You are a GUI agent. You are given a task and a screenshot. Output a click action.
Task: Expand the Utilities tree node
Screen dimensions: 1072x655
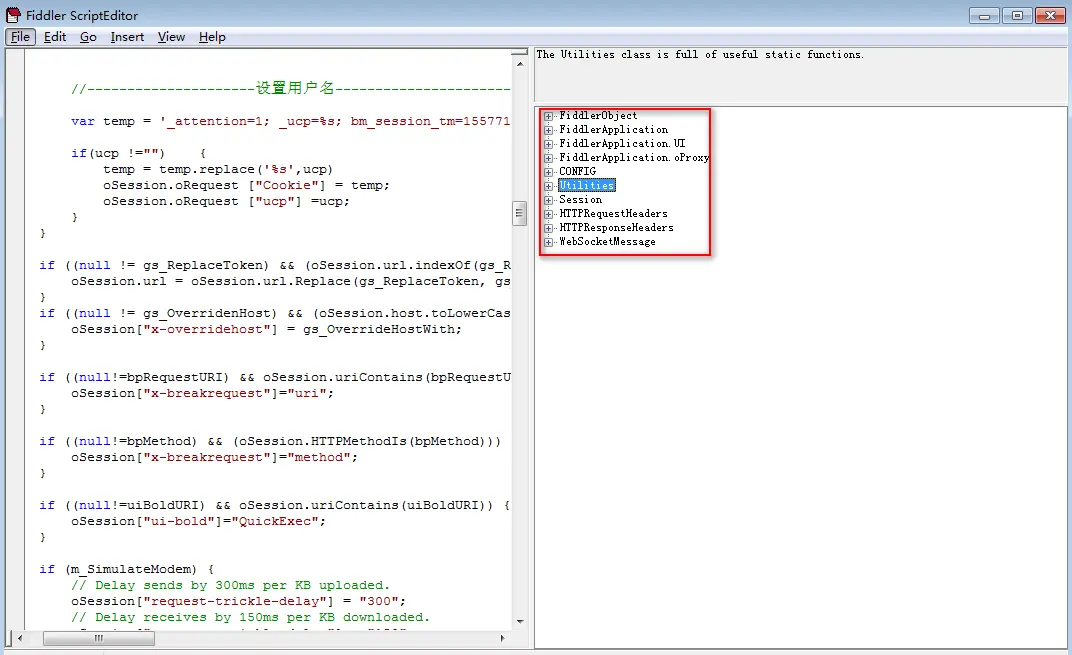pyautogui.click(x=548, y=186)
